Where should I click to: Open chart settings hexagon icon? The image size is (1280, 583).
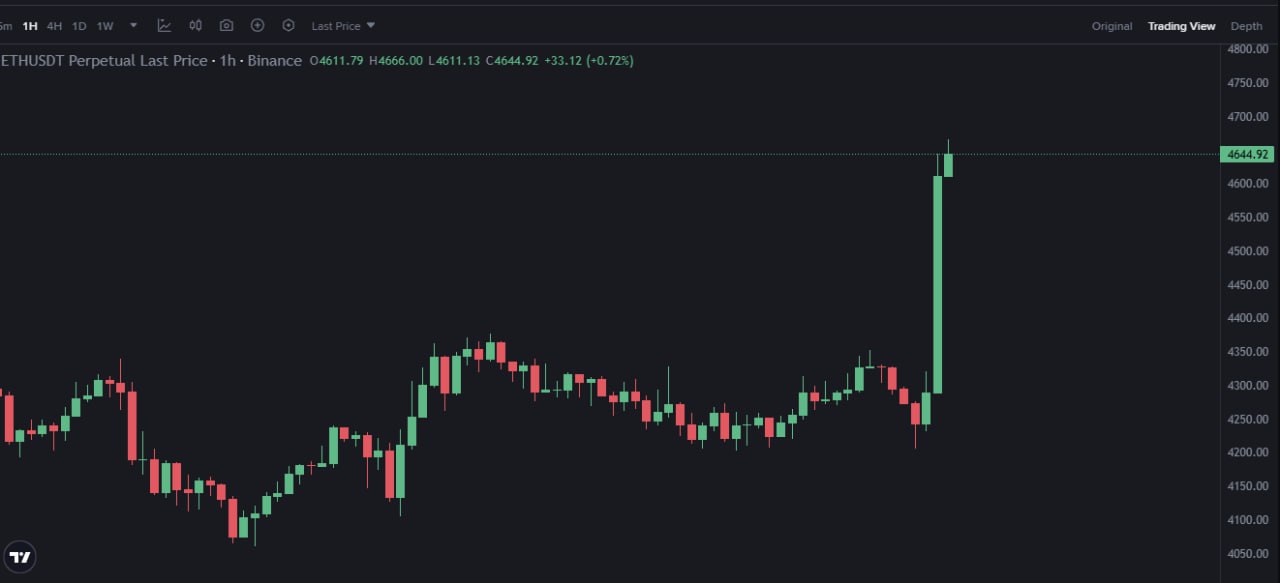[289, 26]
